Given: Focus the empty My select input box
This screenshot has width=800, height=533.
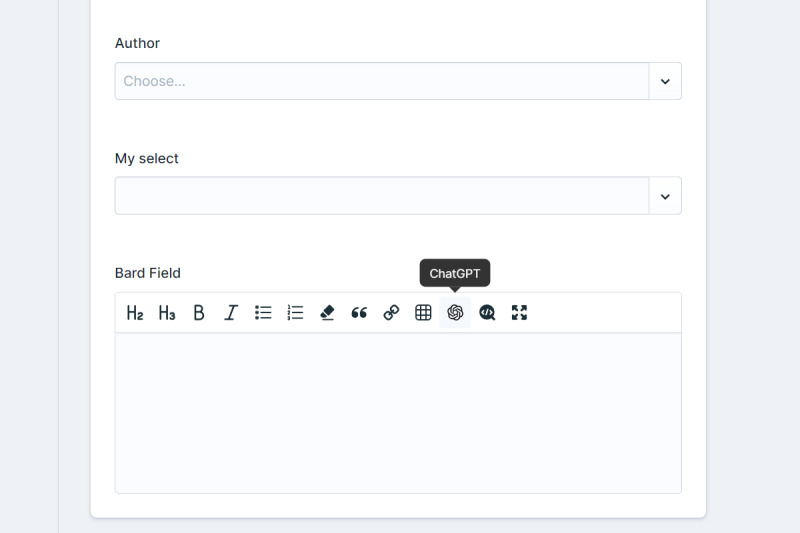Looking at the screenshot, I should click(381, 196).
